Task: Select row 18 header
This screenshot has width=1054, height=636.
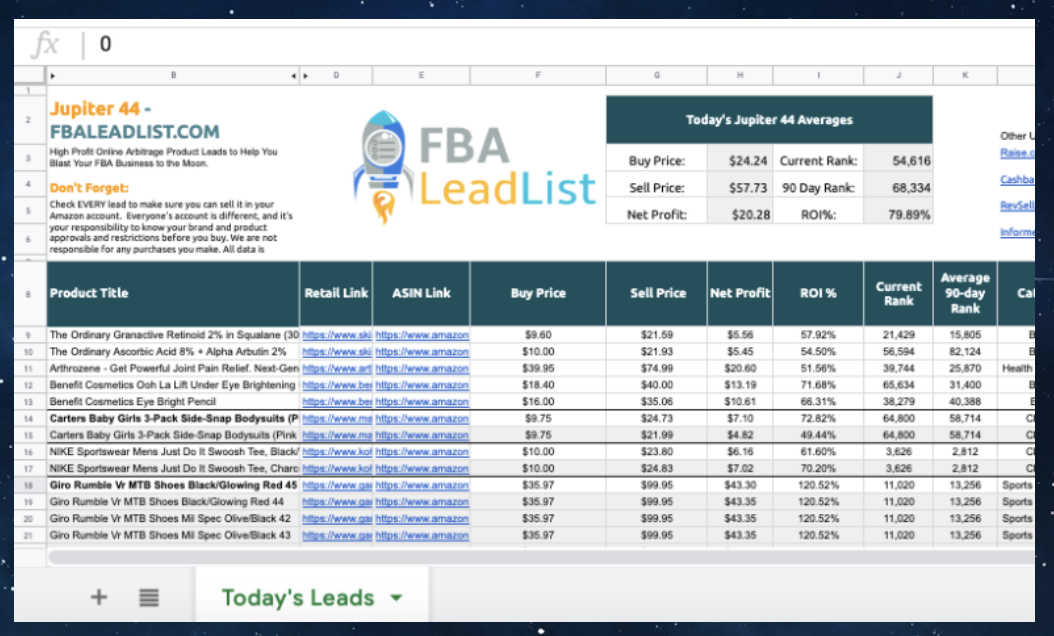Action: [x=29, y=485]
